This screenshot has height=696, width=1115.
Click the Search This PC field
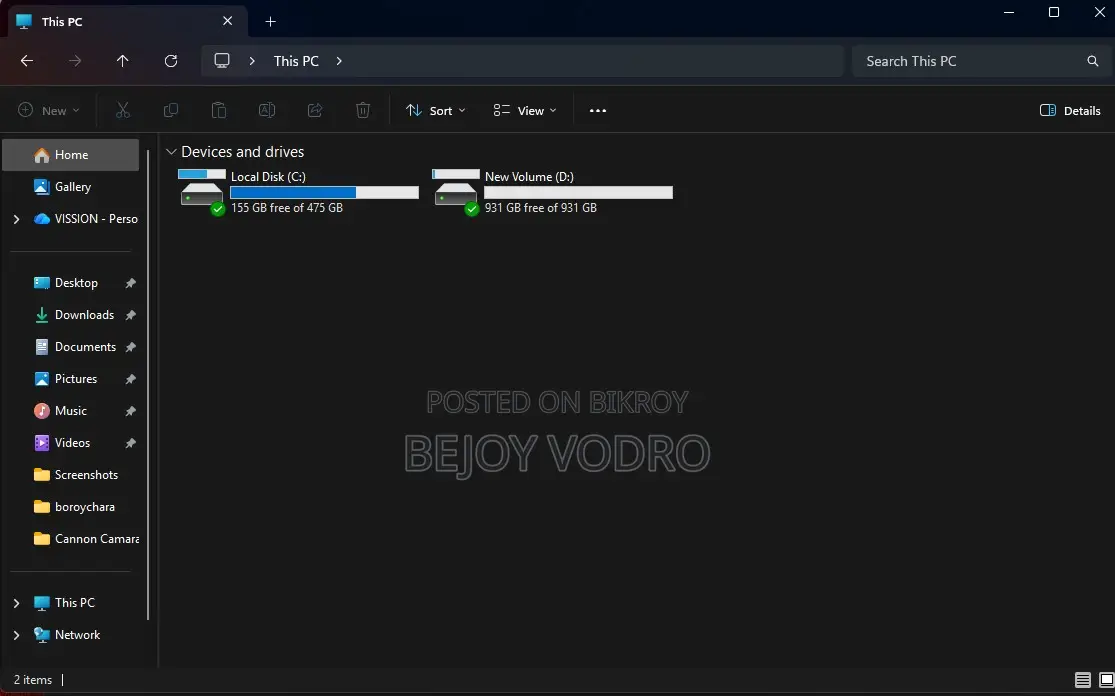tap(981, 61)
